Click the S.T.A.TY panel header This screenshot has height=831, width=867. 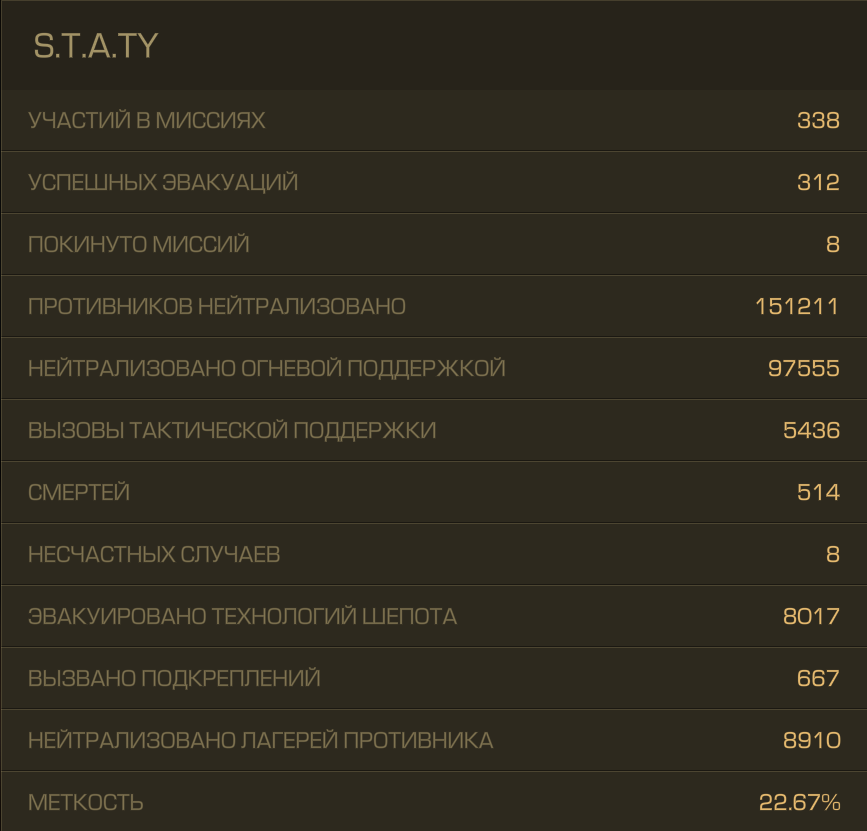click(x=434, y=45)
